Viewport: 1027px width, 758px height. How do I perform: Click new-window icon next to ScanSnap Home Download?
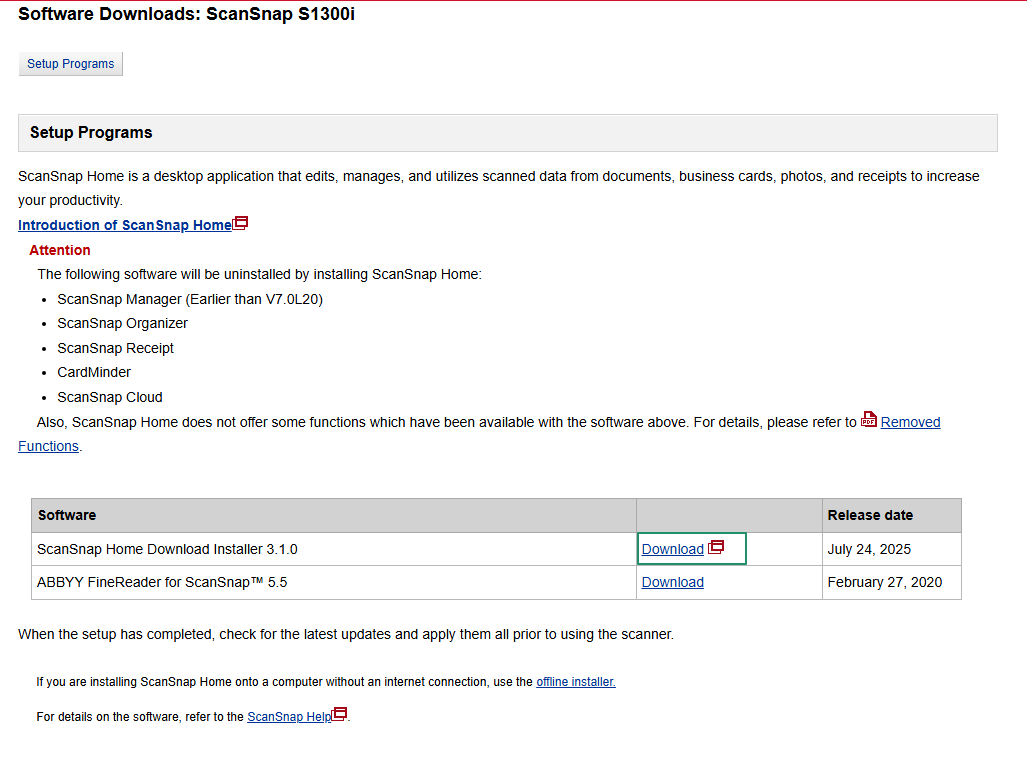pyautogui.click(x=715, y=548)
